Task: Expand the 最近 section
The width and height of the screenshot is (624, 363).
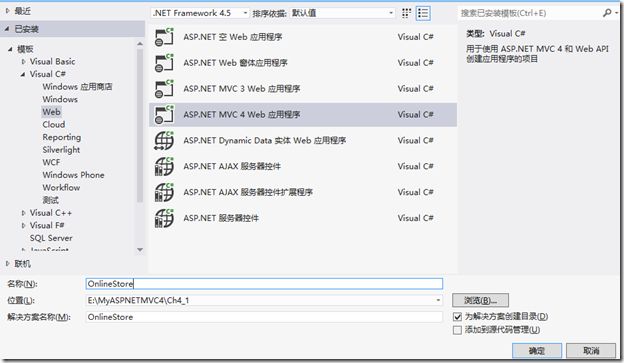Action: click(x=8, y=11)
